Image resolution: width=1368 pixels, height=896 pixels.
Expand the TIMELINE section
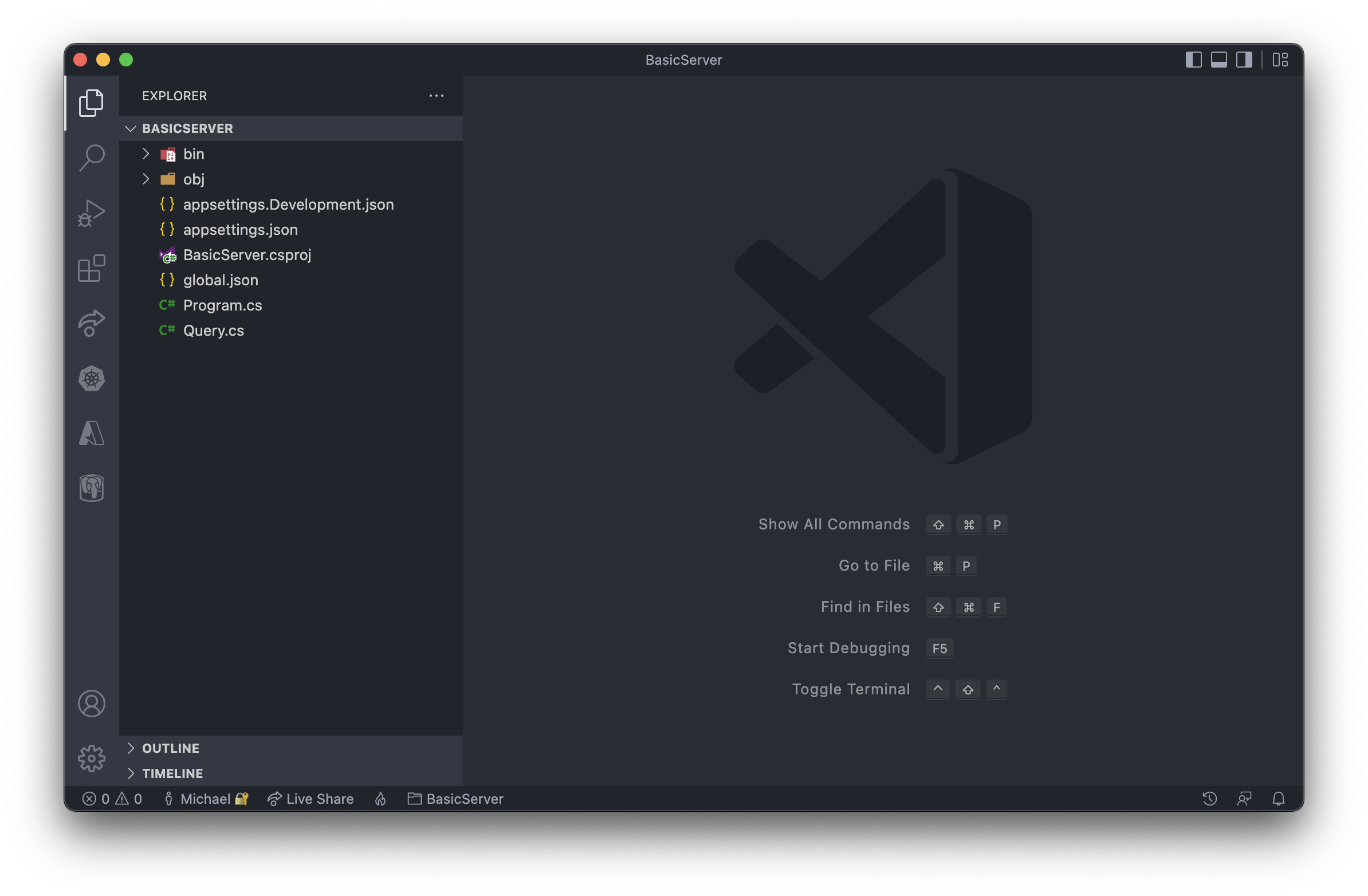point(292,774)
